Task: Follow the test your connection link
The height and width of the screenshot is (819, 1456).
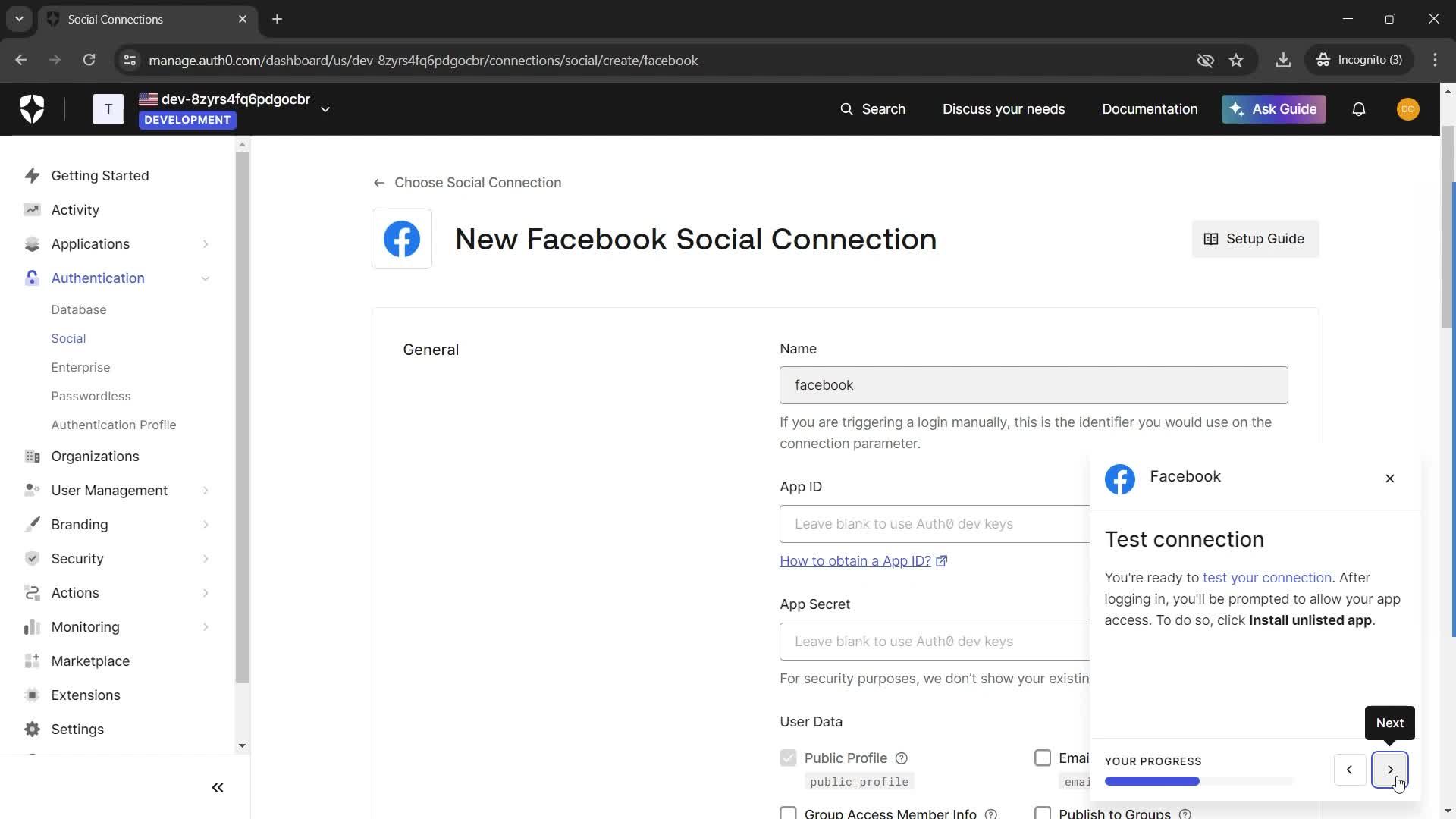Action: 1266,578
